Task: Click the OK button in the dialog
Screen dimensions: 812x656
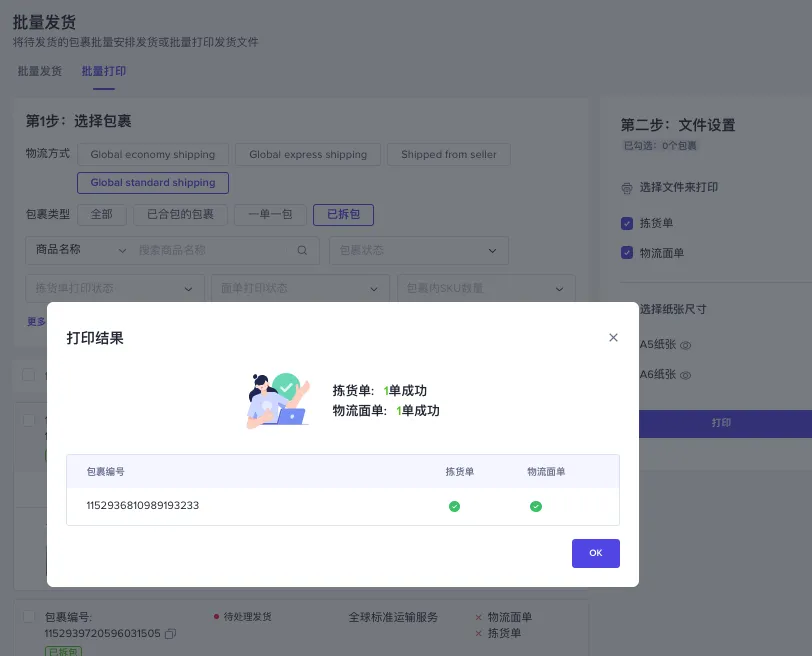Action: point(596,552)
